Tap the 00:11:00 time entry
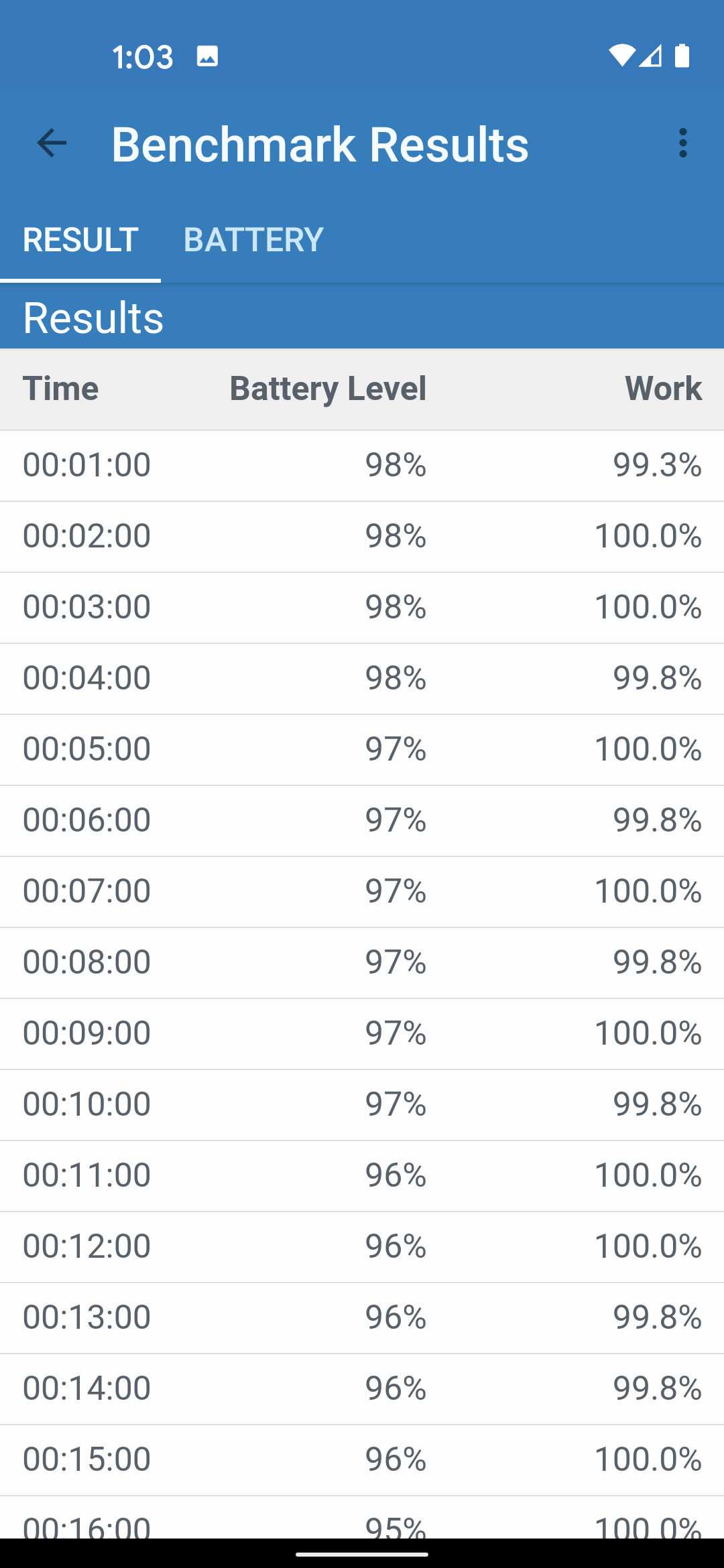The image size is (724, 1568). coord(87,1175)
